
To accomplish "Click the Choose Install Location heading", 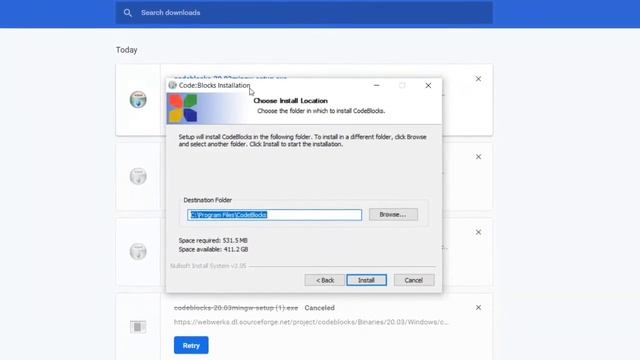I will (x=291, y=101).
